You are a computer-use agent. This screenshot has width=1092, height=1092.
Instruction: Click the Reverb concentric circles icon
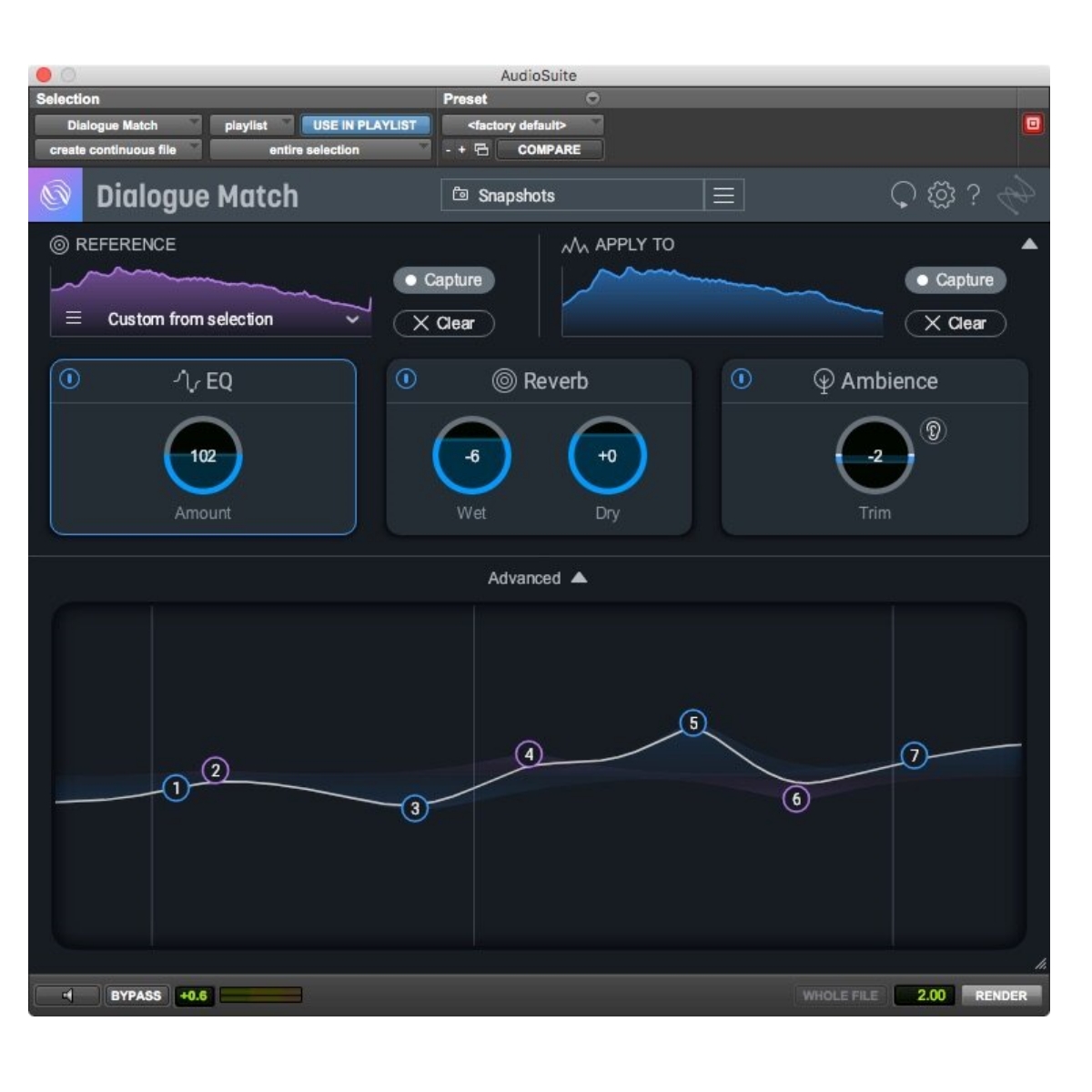[504, 380]
